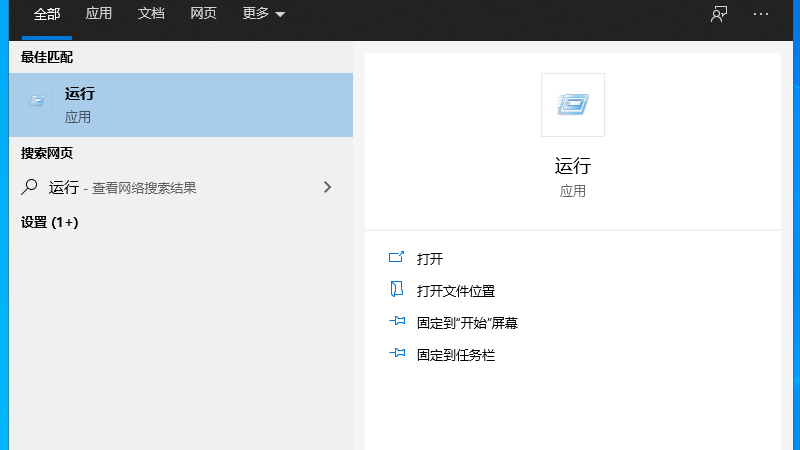Click the feedback icon in top bar
This screenshot has height=450, width=800.
[718, 14]
